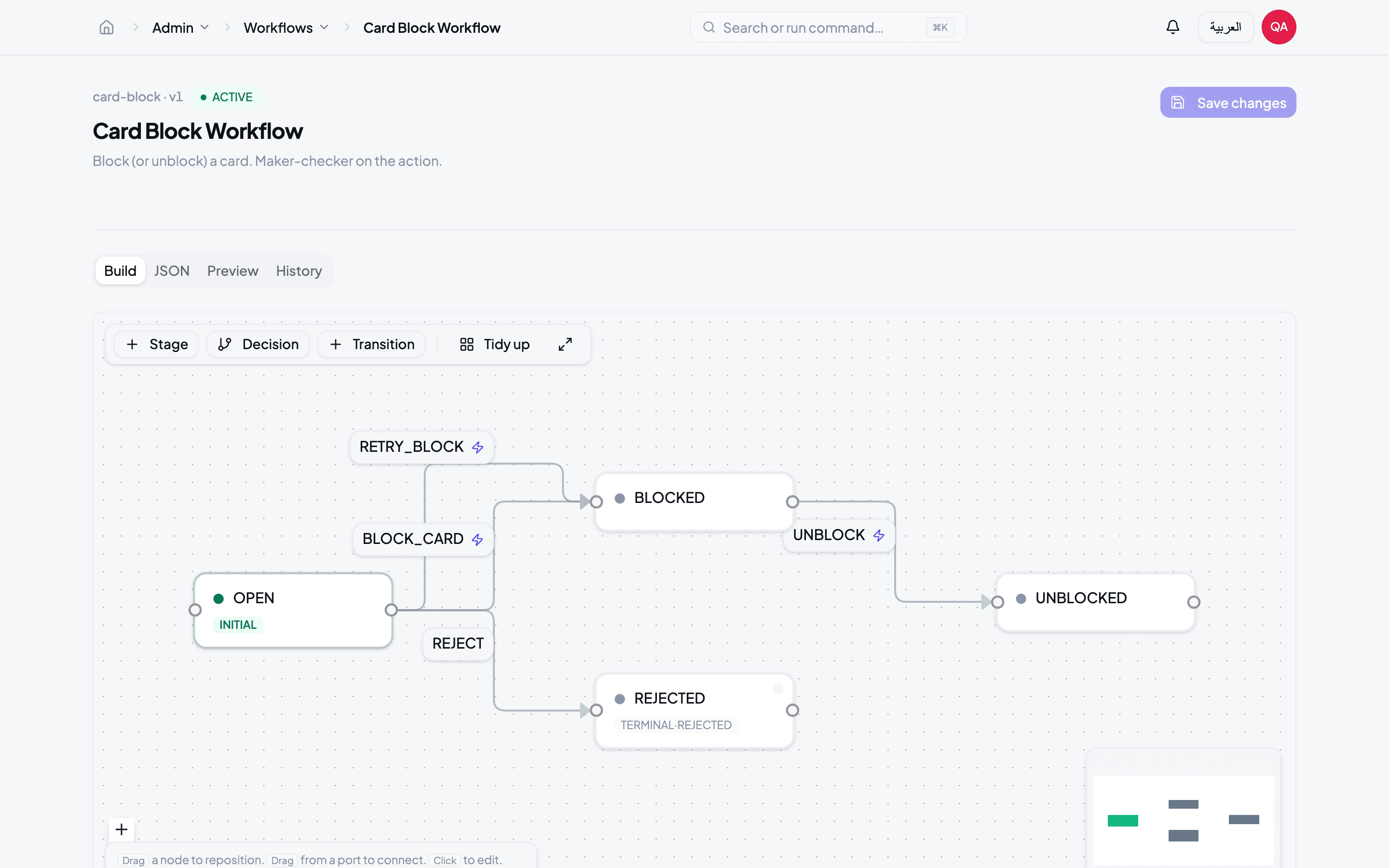Click the UNBLOCKED node's left input port
This screenshot has height=868, width=1389.
pos(997,602)
